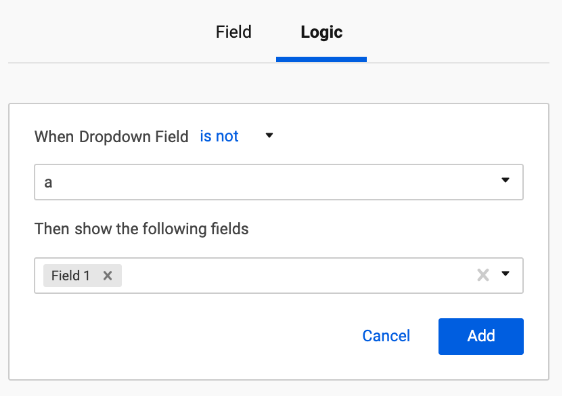Click the blue "is not" text

click(x=219, y=136)
